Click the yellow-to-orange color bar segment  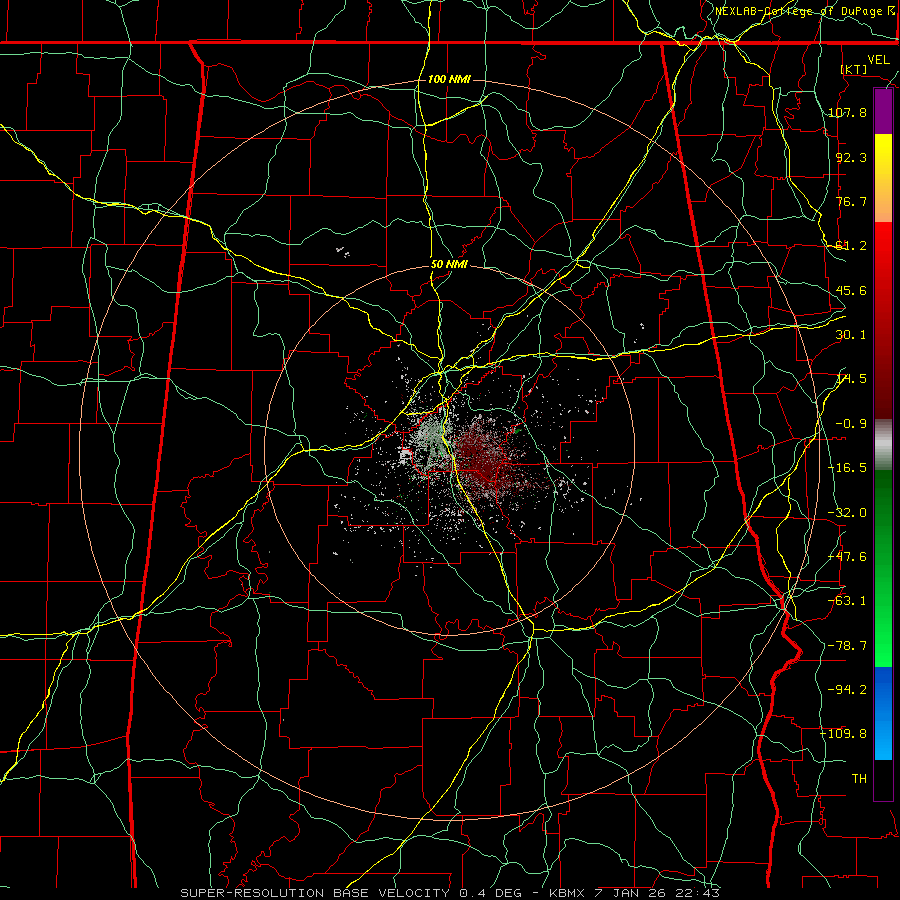[x=883, y=178]
